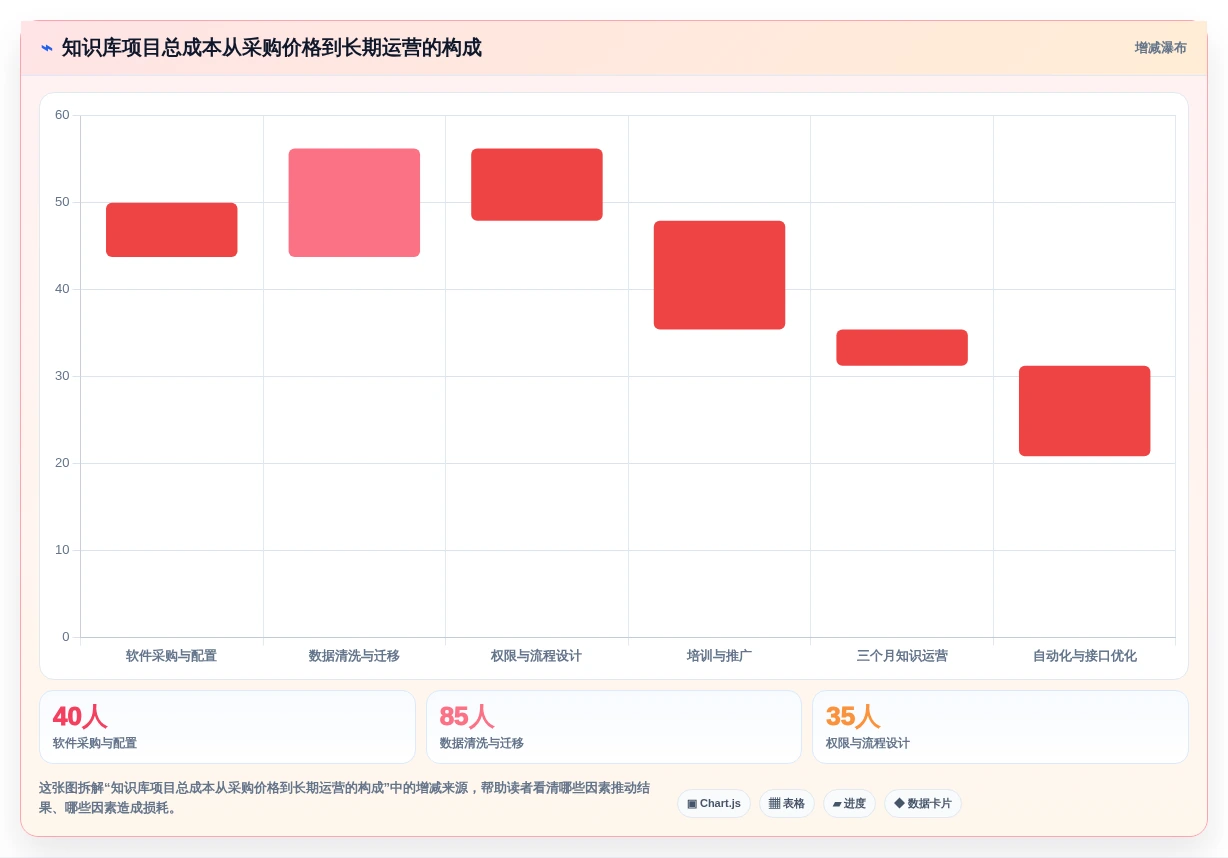Click x-axis label 三个月知识运营

click(x=902, y=656)
